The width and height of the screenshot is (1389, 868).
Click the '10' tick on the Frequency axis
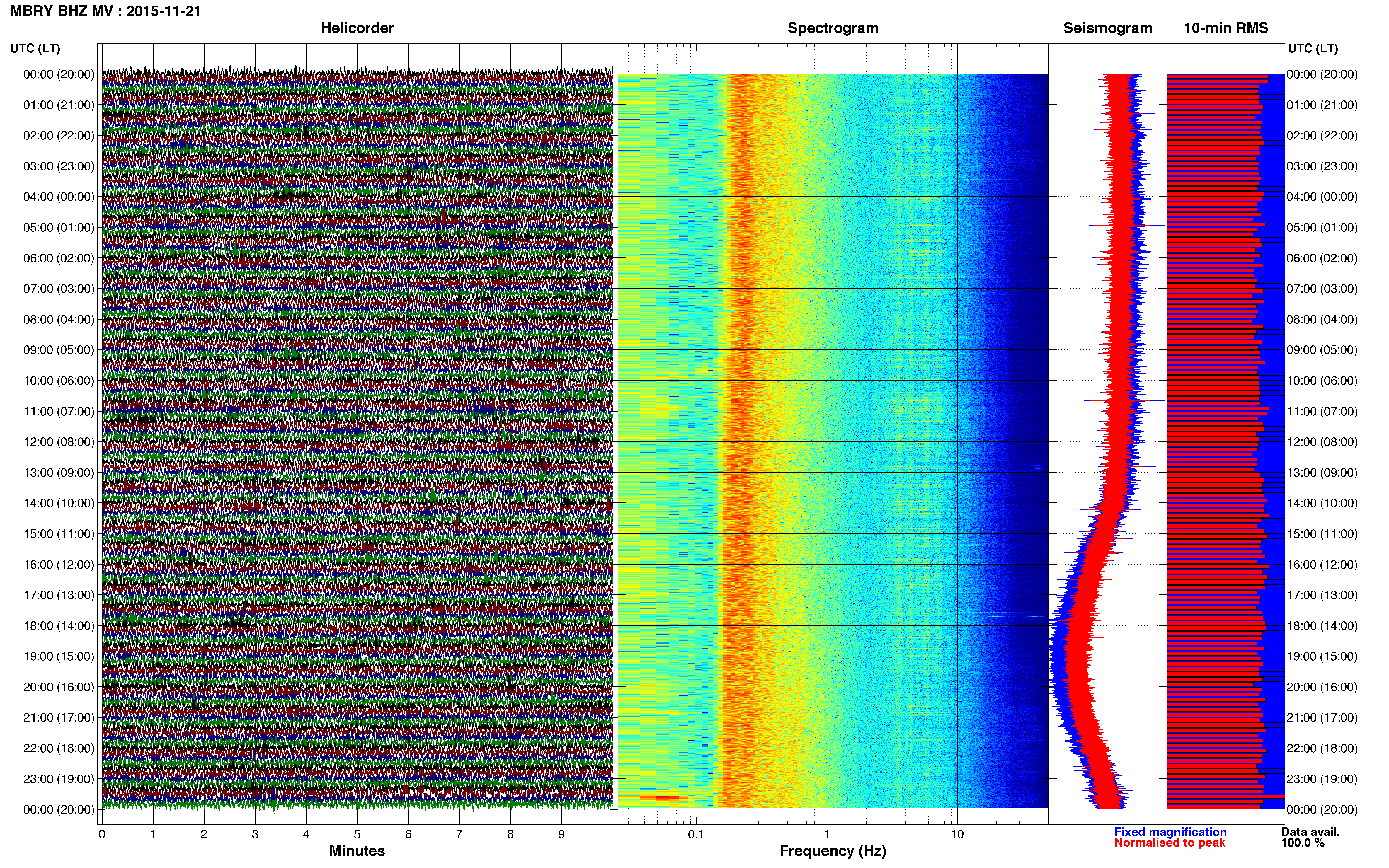[957, 835]
